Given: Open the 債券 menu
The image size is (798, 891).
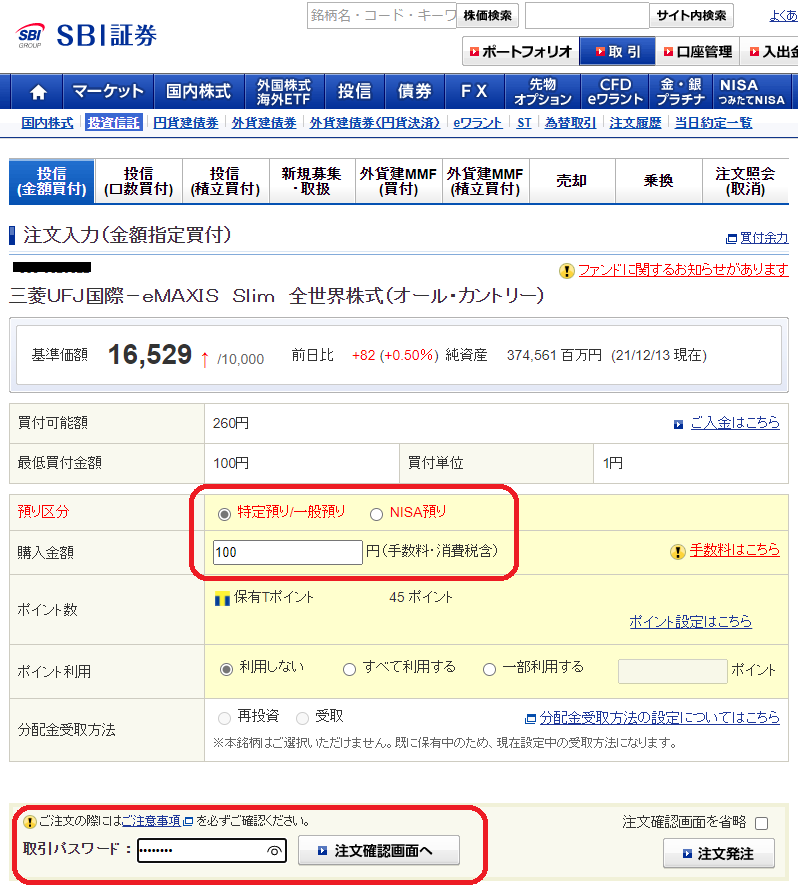Looking at the screenshot, I should pyautogui.click(x=414, y=91).
